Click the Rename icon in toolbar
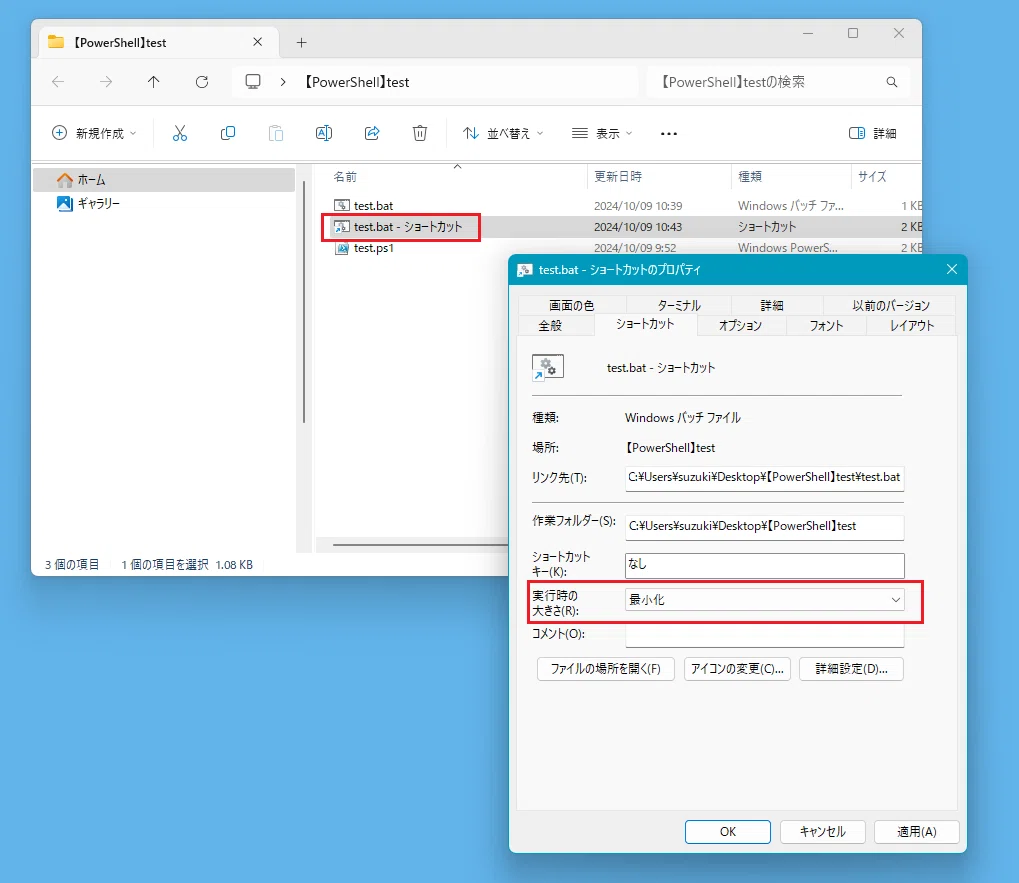Image resolution: width=1019 pixels, height=883 pixels. tap(324, 133)
